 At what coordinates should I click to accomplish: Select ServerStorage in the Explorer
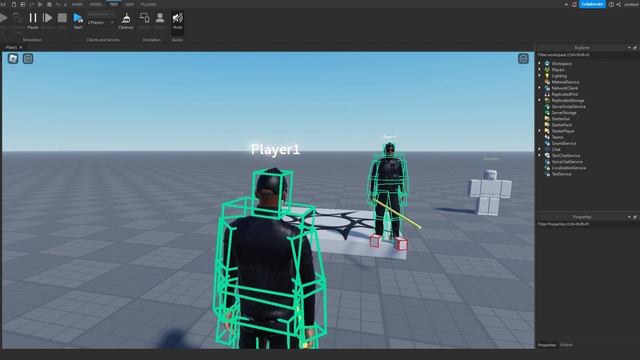[x=564, y=113]
